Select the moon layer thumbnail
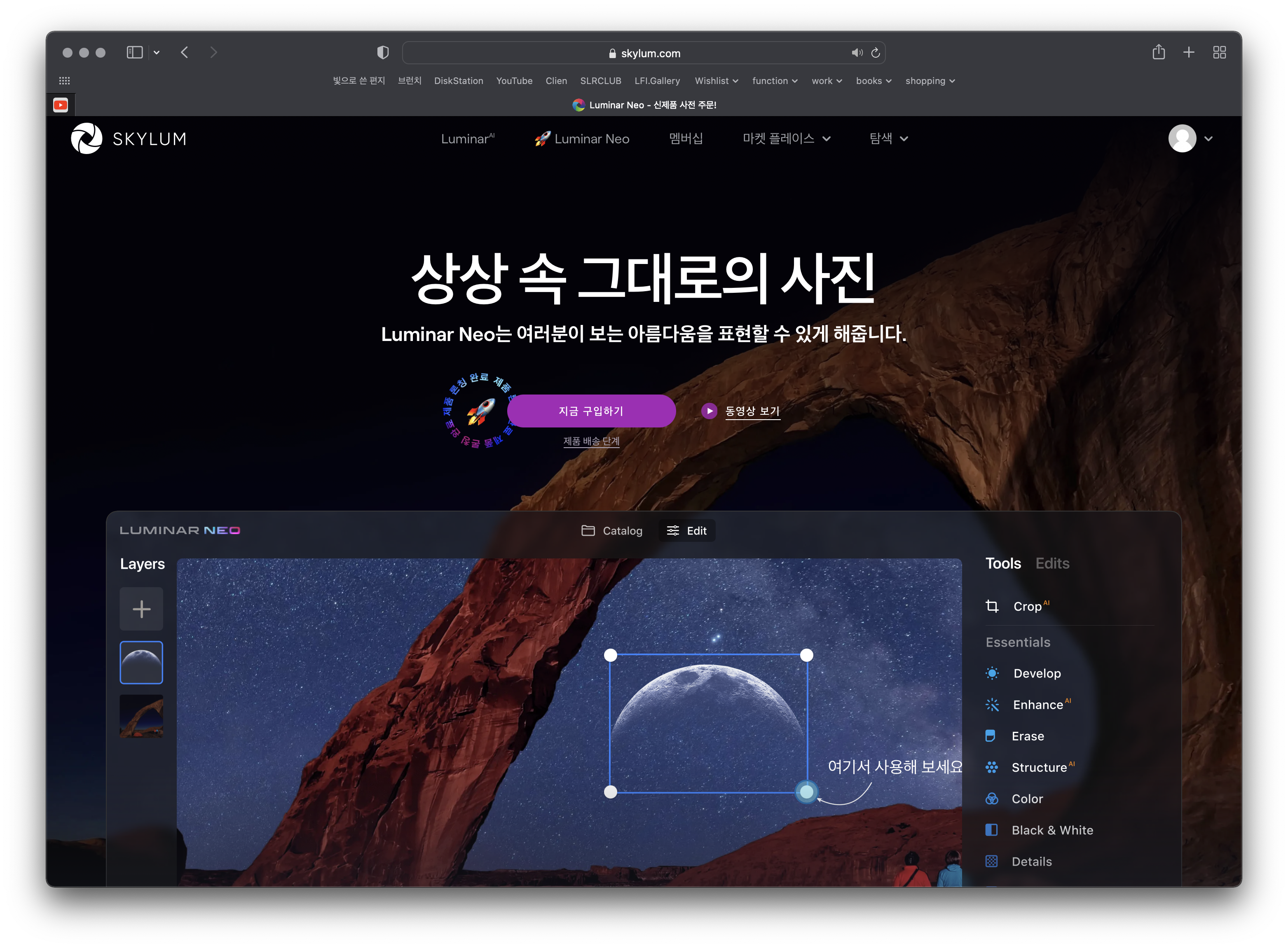Screen dimensions: 1288x948 [141, 662]
